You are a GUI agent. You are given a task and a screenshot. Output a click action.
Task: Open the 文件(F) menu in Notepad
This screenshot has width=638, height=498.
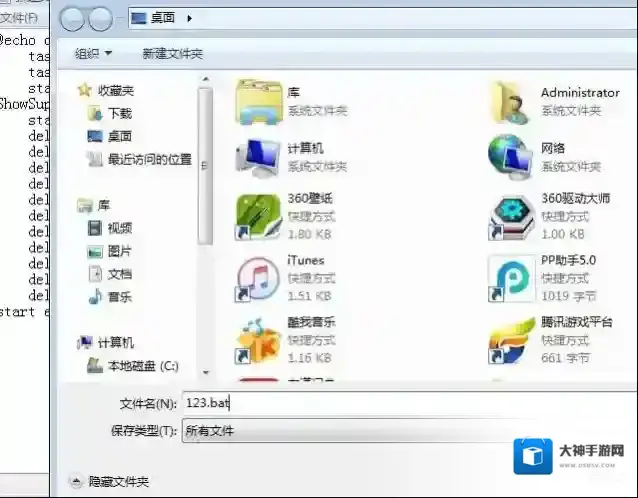point(19,17)
